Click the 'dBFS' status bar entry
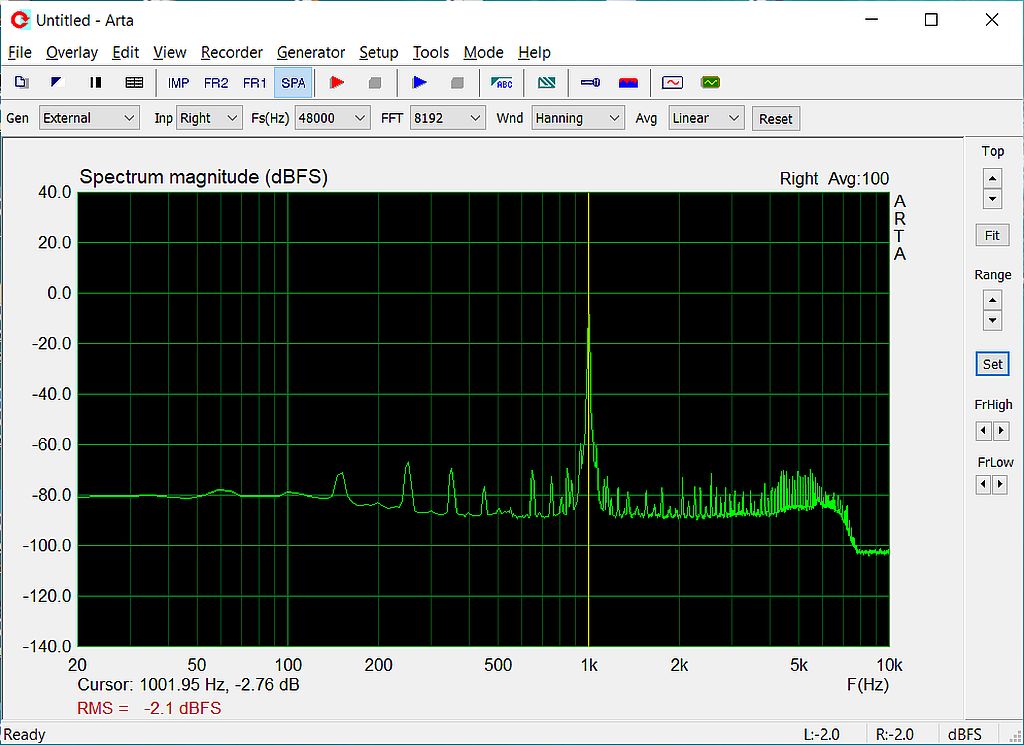Viewport: 1024px width, 745px height. tap(965, 735)
